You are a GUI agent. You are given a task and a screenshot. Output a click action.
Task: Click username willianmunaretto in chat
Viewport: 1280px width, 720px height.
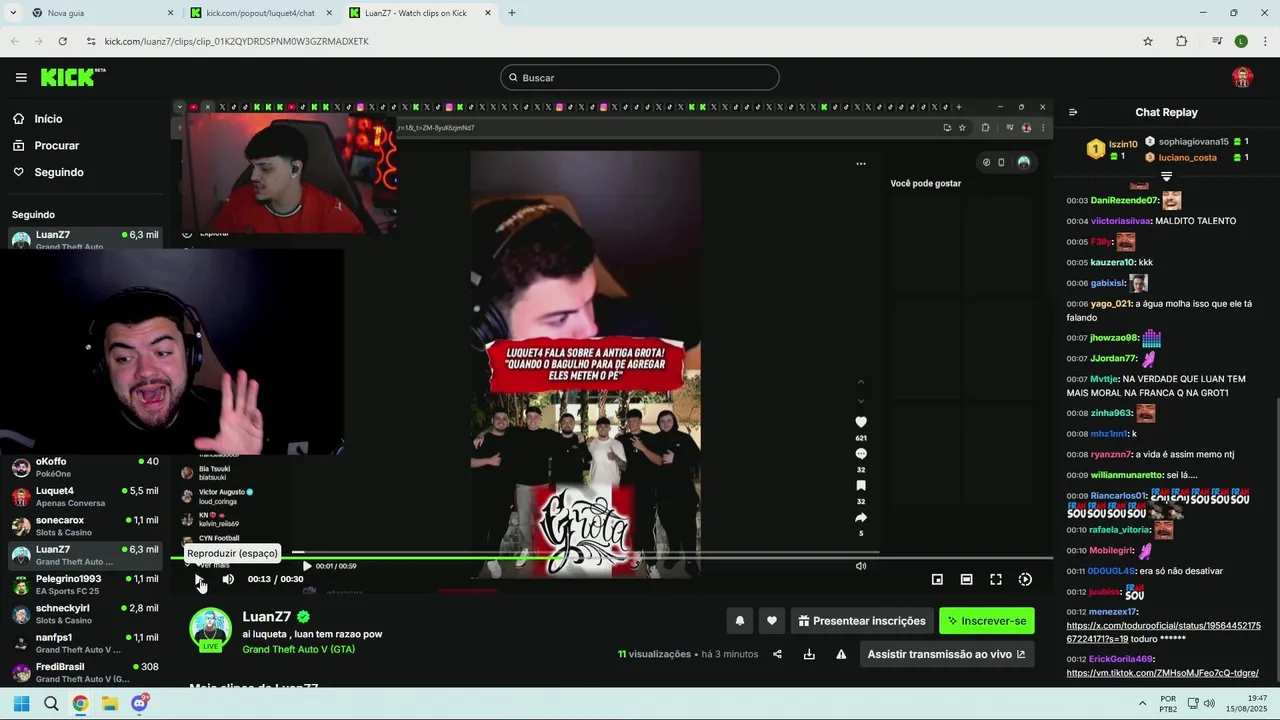click(1126, 475)
